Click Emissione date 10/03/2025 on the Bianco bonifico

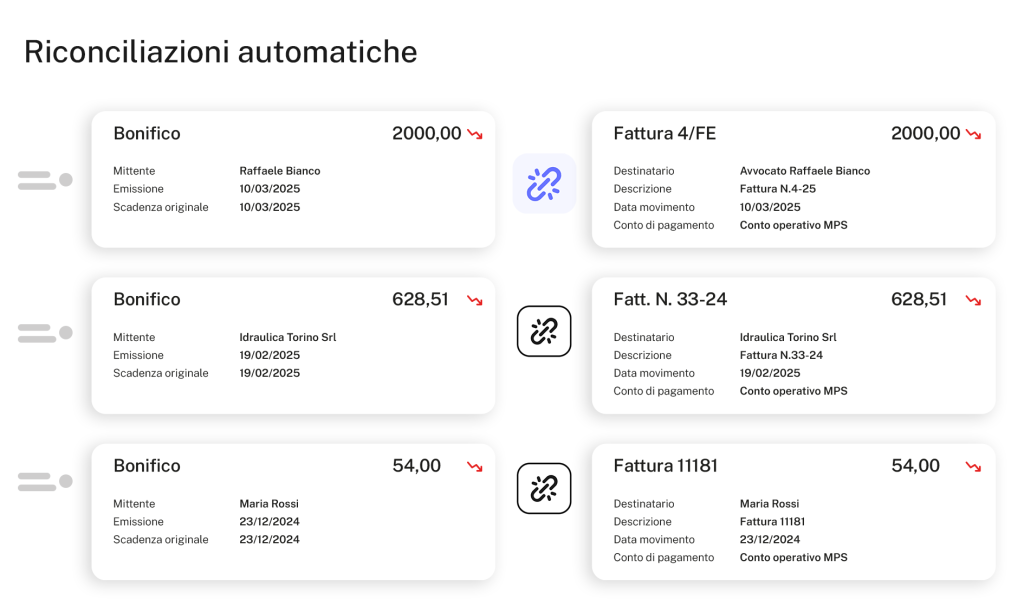pyautogui.click(x=270, y=189)
